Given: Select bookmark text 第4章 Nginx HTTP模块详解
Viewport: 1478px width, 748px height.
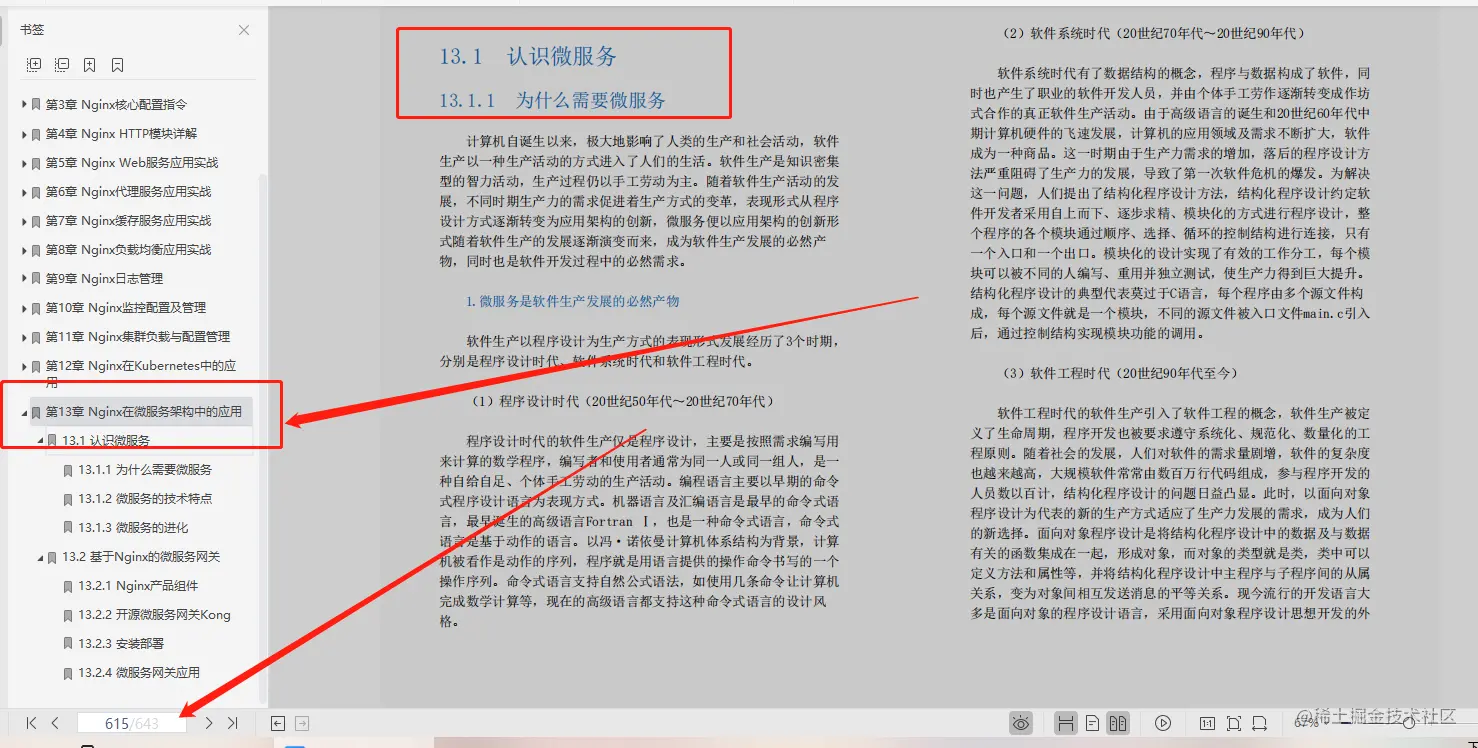Looking at the screenshot, I should [x=121, y=133].
